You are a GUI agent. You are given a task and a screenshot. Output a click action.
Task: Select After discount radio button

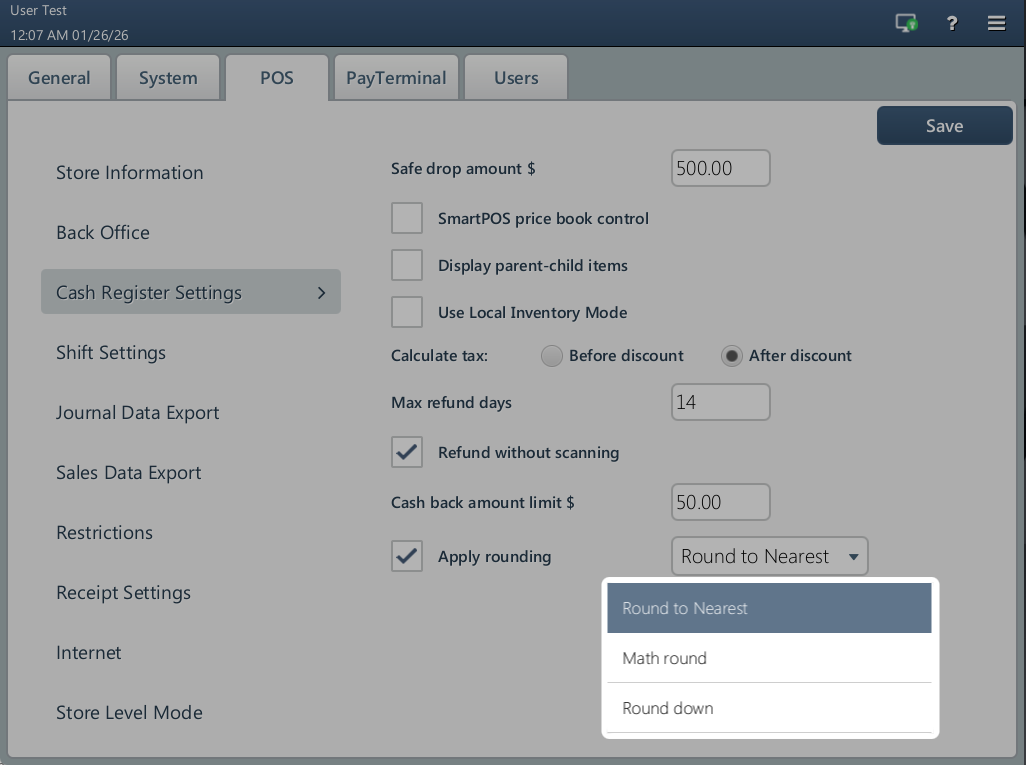click(x=732, y=356)
